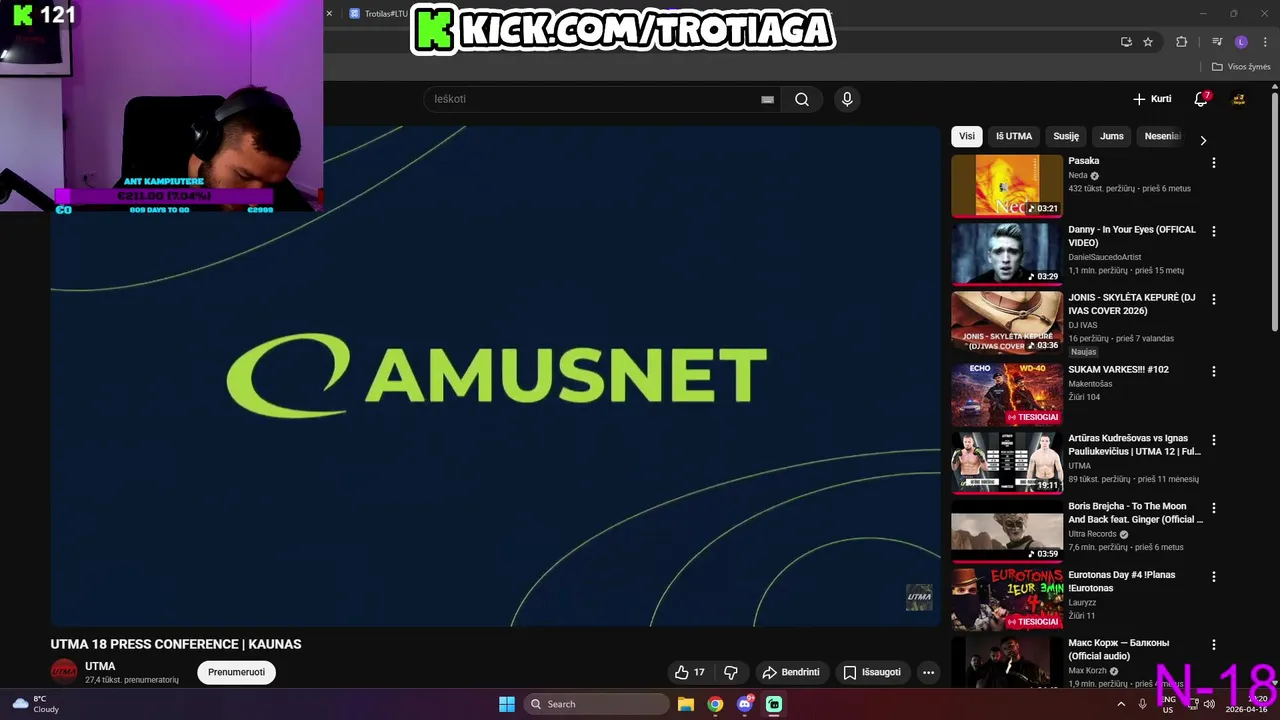
Task: Open the Chrome profile avatar L
Action: click(1241, 42)
